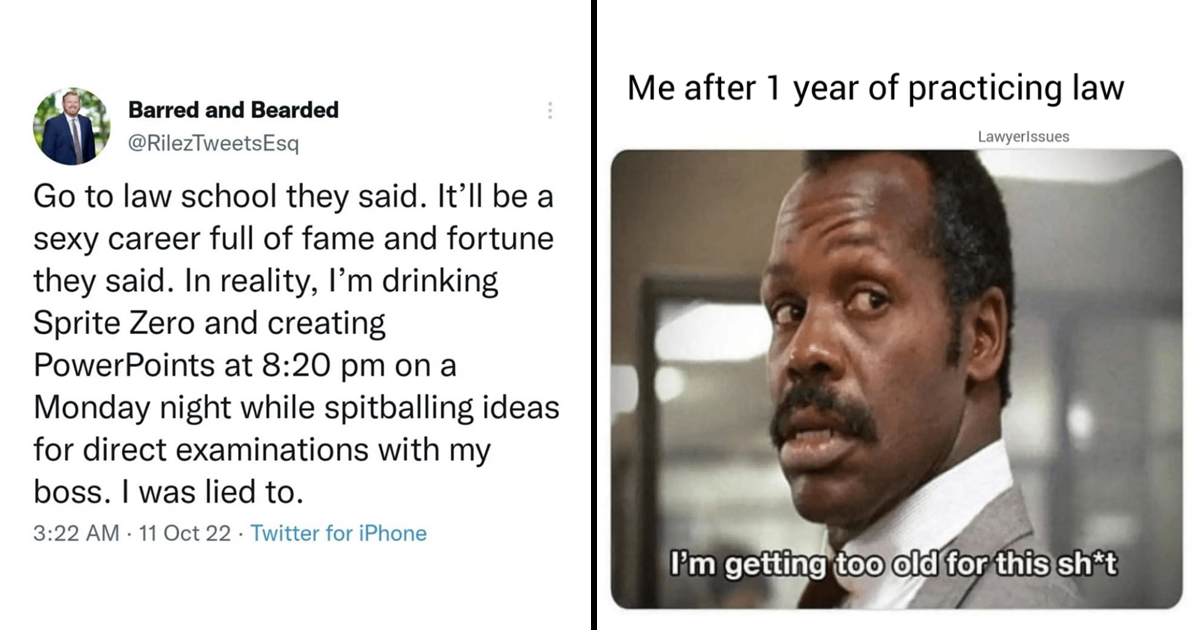1200x630 pixels.
Task: Open the Barred and Bearded profile name
Action: 233,110
